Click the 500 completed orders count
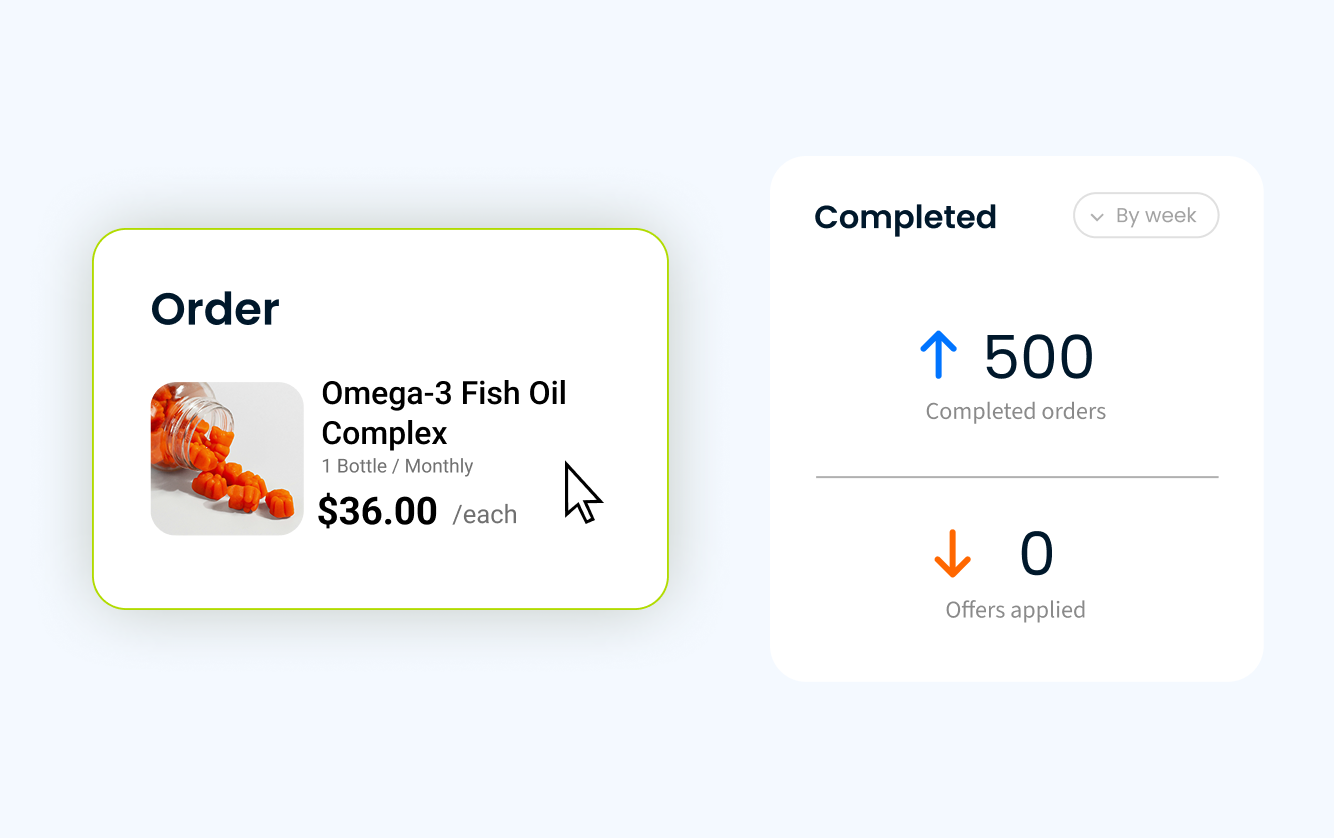Screen dimensions: 1334x838 pyautogui.click(x=1038, y=357)
